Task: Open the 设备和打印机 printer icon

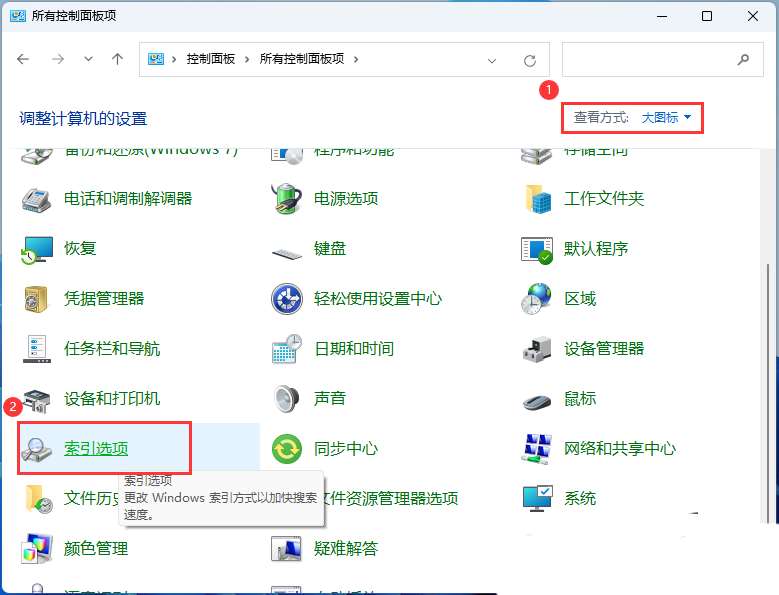Action: tap(36, 400)
